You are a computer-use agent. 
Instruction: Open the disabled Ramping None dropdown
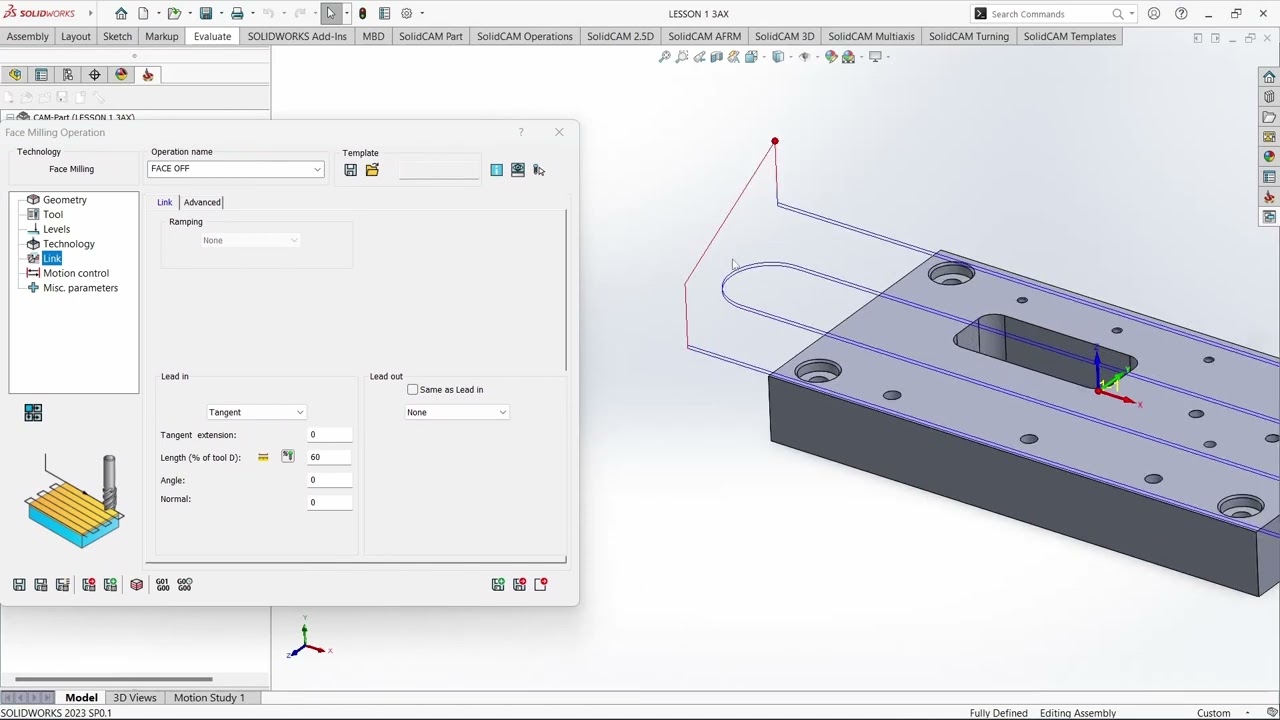[250, 240]
